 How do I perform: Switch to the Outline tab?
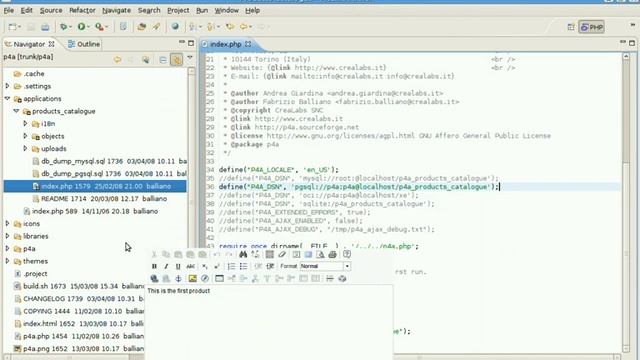tap(84, 44)
